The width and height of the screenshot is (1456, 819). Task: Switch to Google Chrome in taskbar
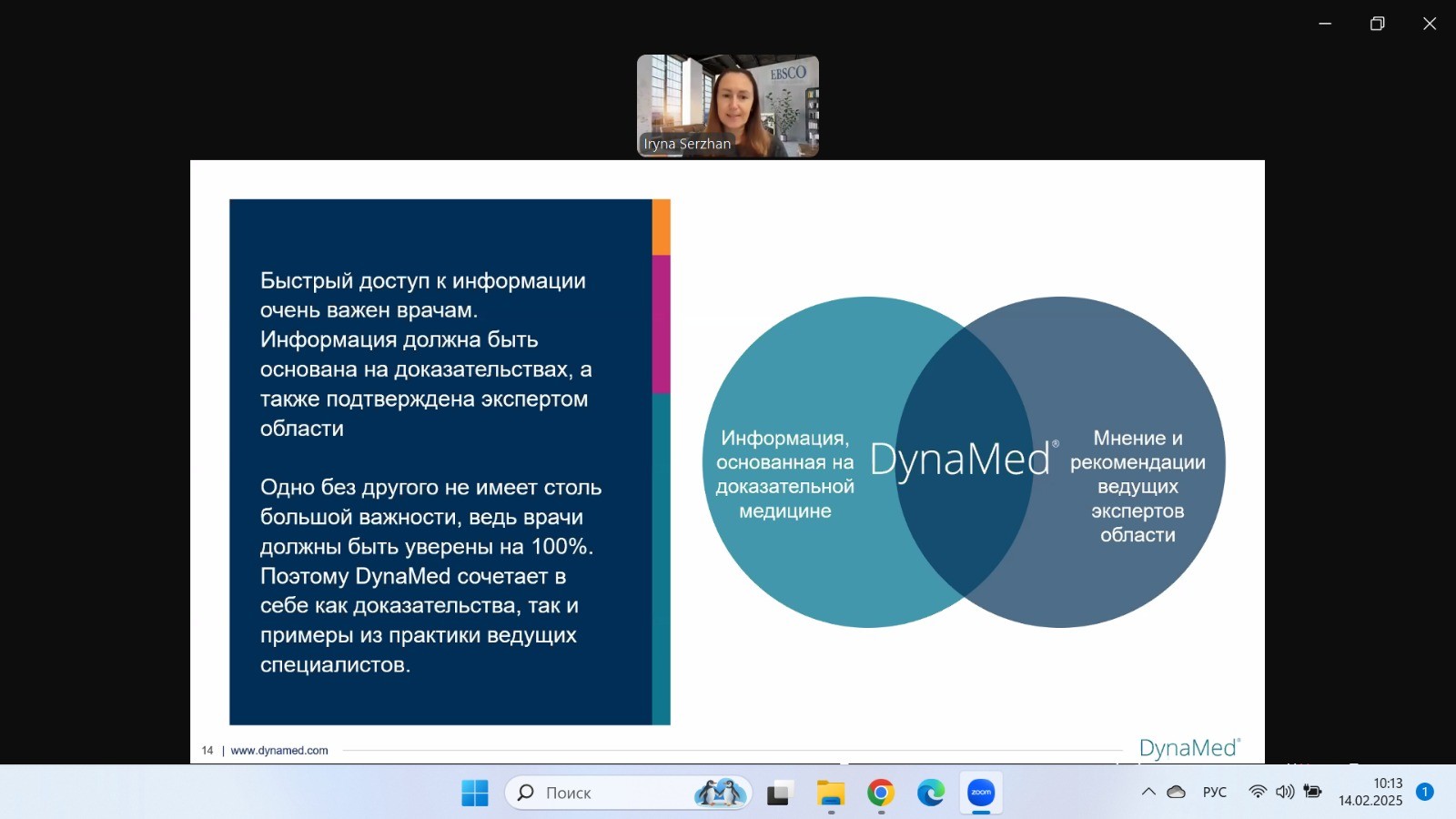tap(880, 794)
